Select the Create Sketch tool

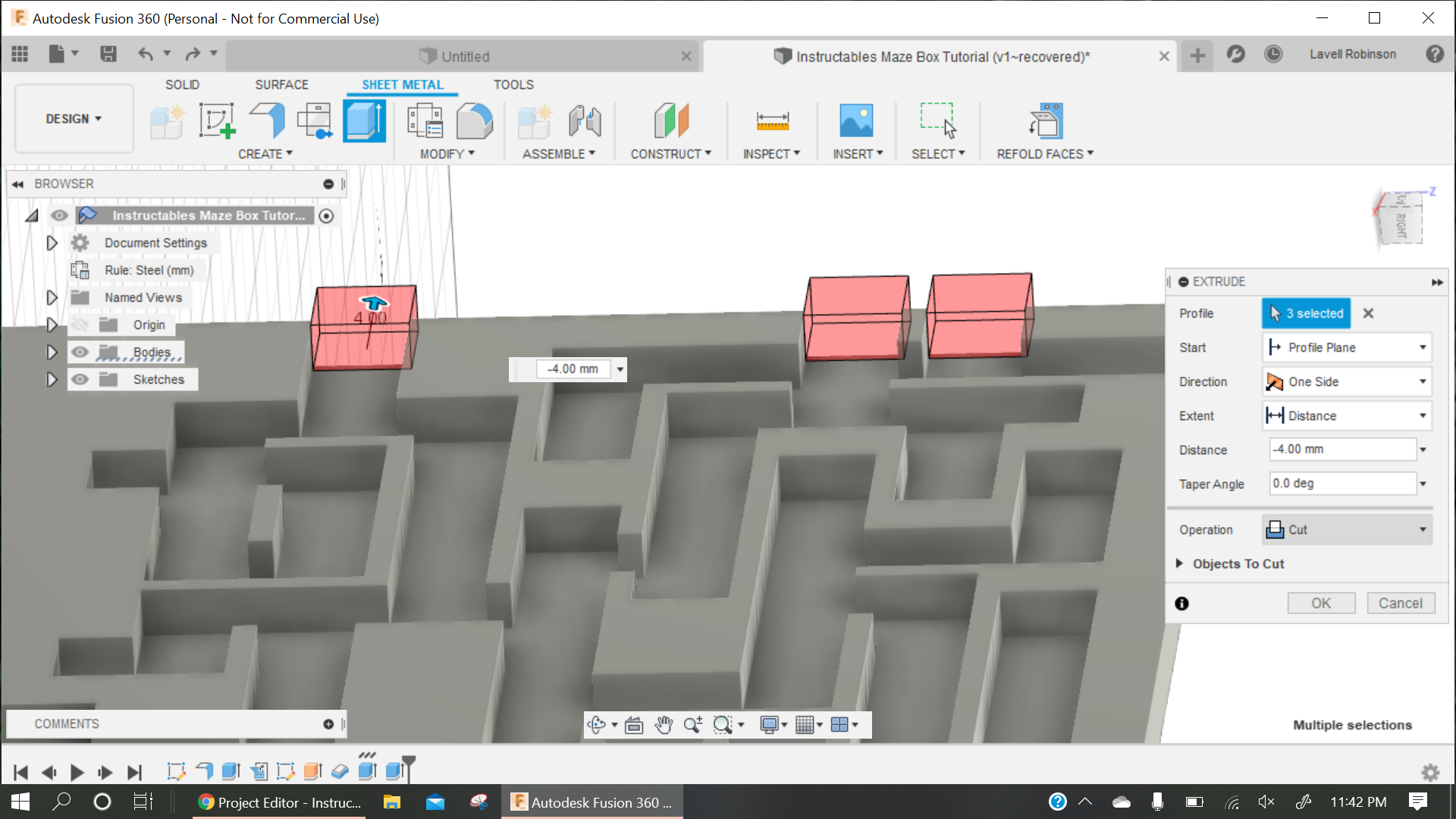[x=218, y=121]
